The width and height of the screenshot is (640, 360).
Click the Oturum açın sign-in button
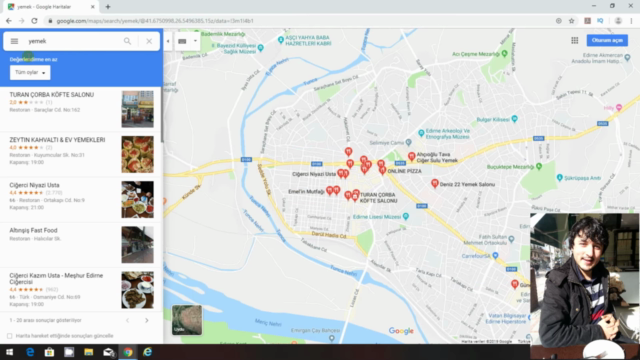607,40
